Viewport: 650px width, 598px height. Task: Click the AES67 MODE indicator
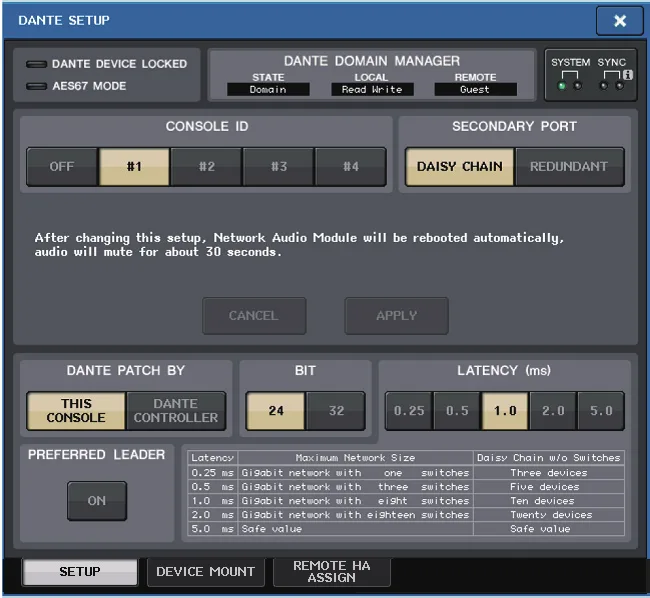point(36,86)
